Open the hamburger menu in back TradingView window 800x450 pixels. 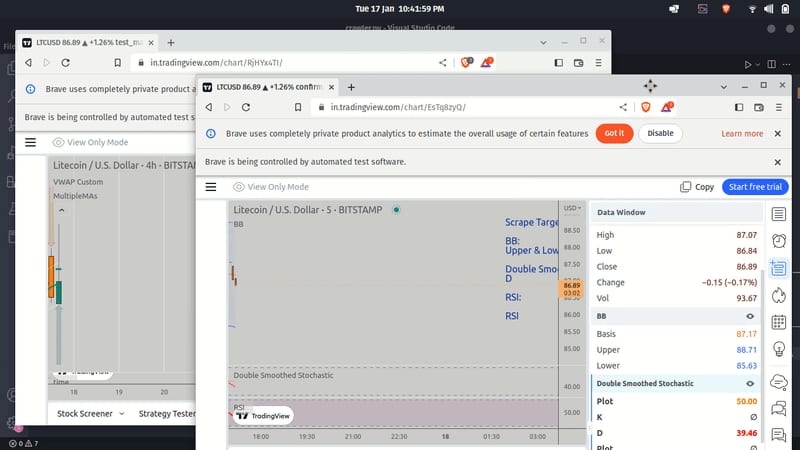point(31,142)
